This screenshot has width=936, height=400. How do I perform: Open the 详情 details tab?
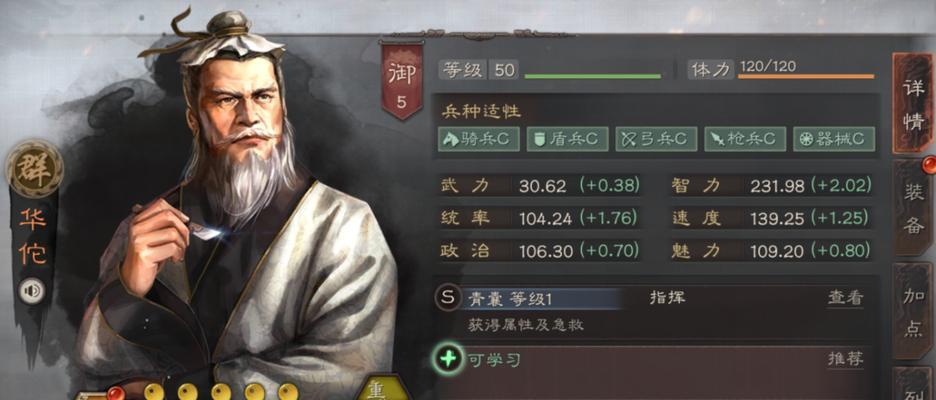pyautogui.click(x=913, y=103)
